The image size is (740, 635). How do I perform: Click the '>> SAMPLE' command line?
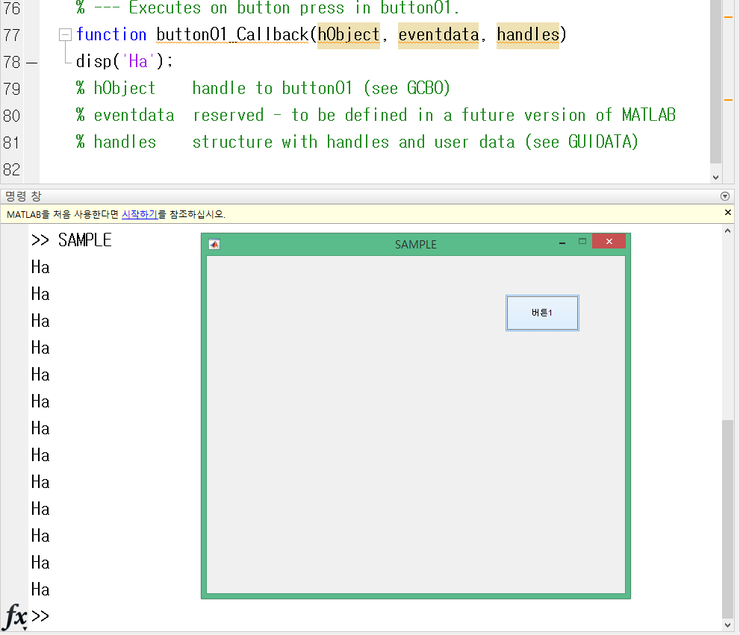click(x=71, y=240)
